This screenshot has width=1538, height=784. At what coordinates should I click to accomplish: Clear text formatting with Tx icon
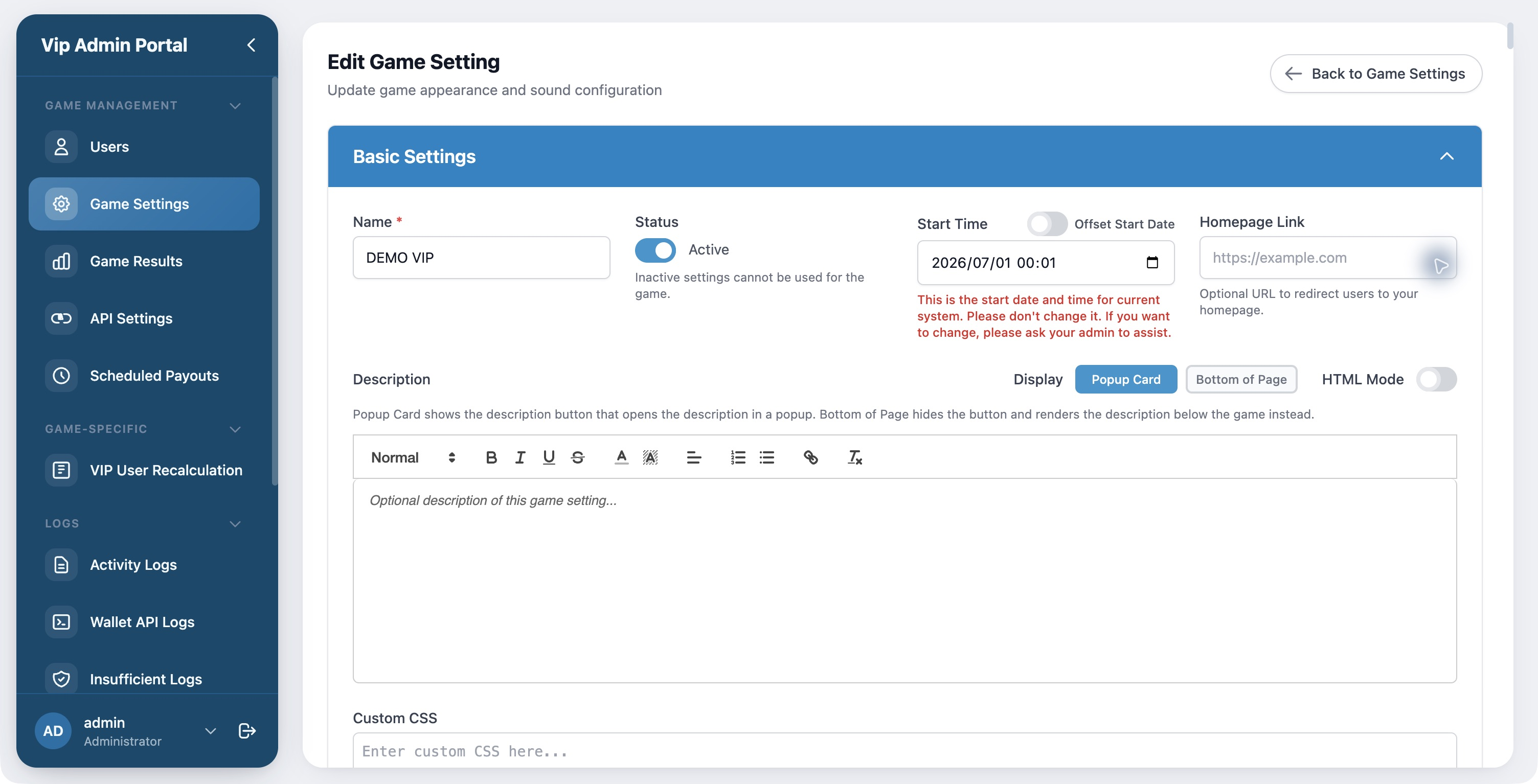pyautogui.click(x=854, y=457)
